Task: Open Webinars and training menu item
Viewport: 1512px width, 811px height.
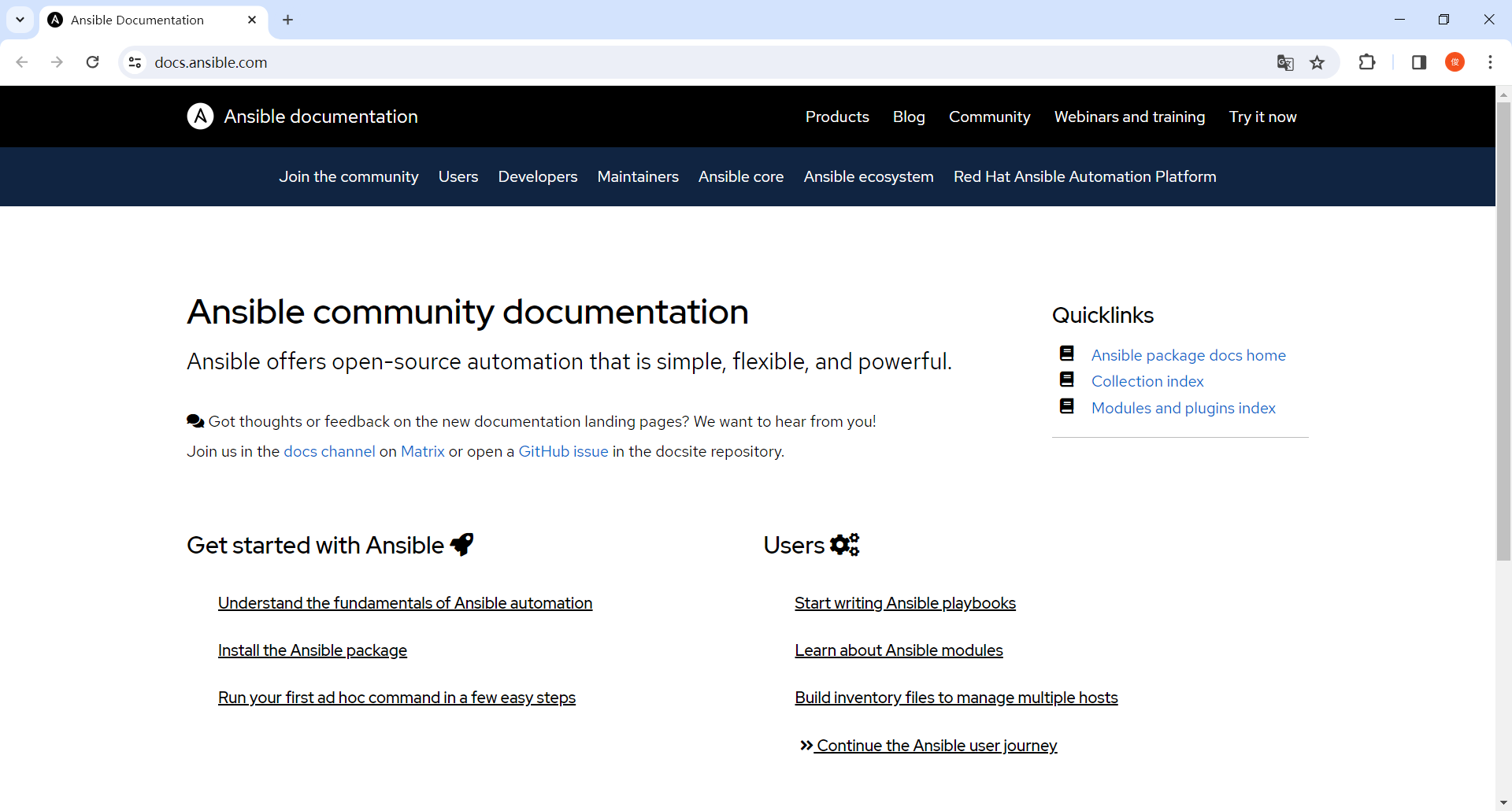Action: pos(1129,117)
